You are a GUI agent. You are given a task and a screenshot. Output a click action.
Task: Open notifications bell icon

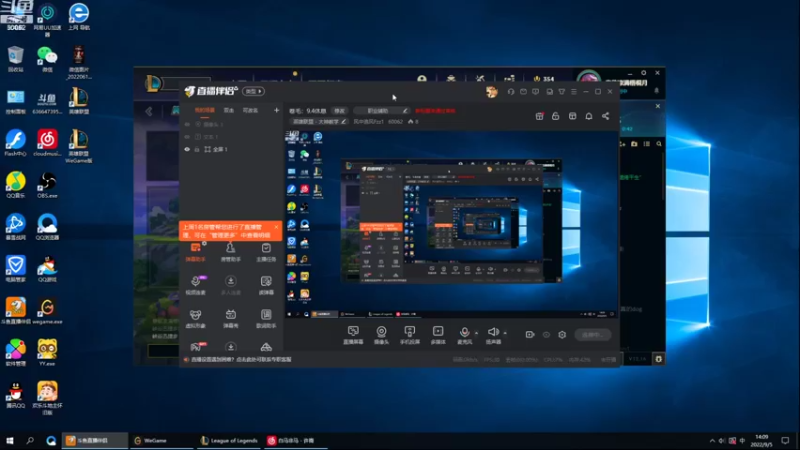coord(589,116)
